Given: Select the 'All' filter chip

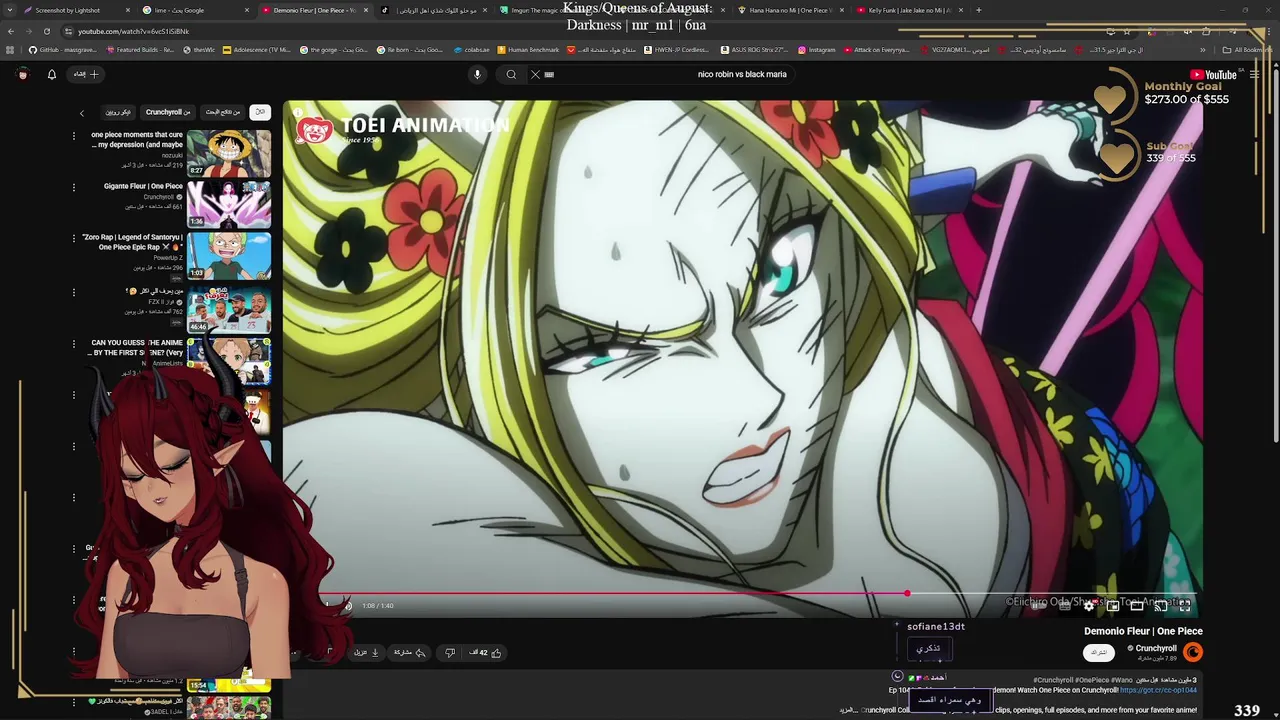Looking at the screenshot, I should (260, 112).
